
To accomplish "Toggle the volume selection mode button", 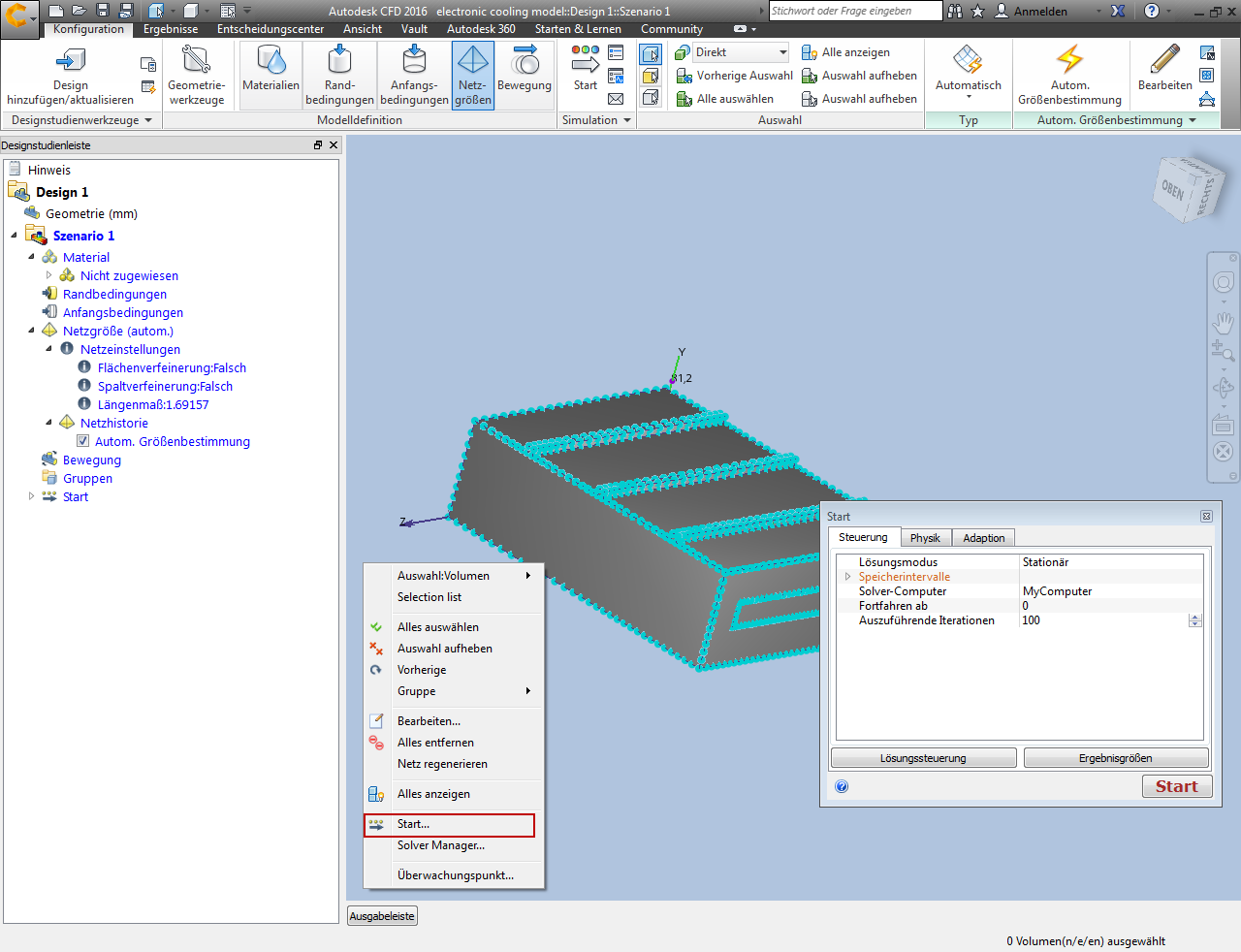I will (x=651, y=54).
